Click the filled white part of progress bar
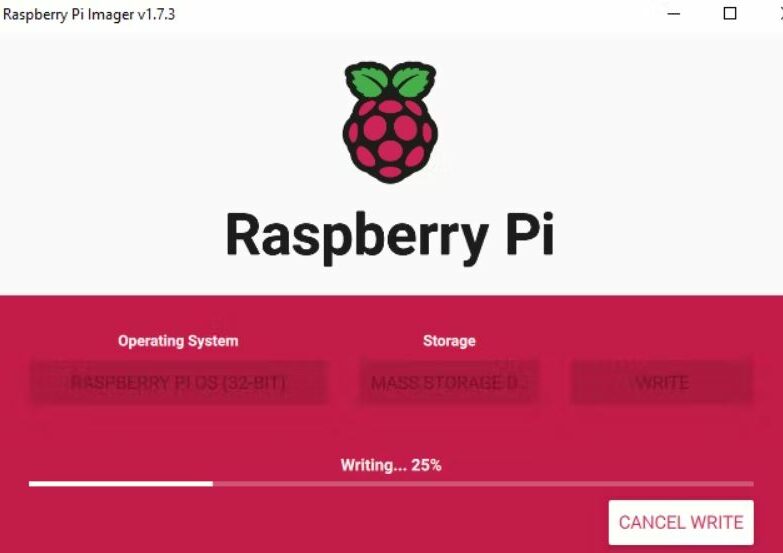Image resolution: width=783 pixels, height=553 pixels. click(121, 484)
